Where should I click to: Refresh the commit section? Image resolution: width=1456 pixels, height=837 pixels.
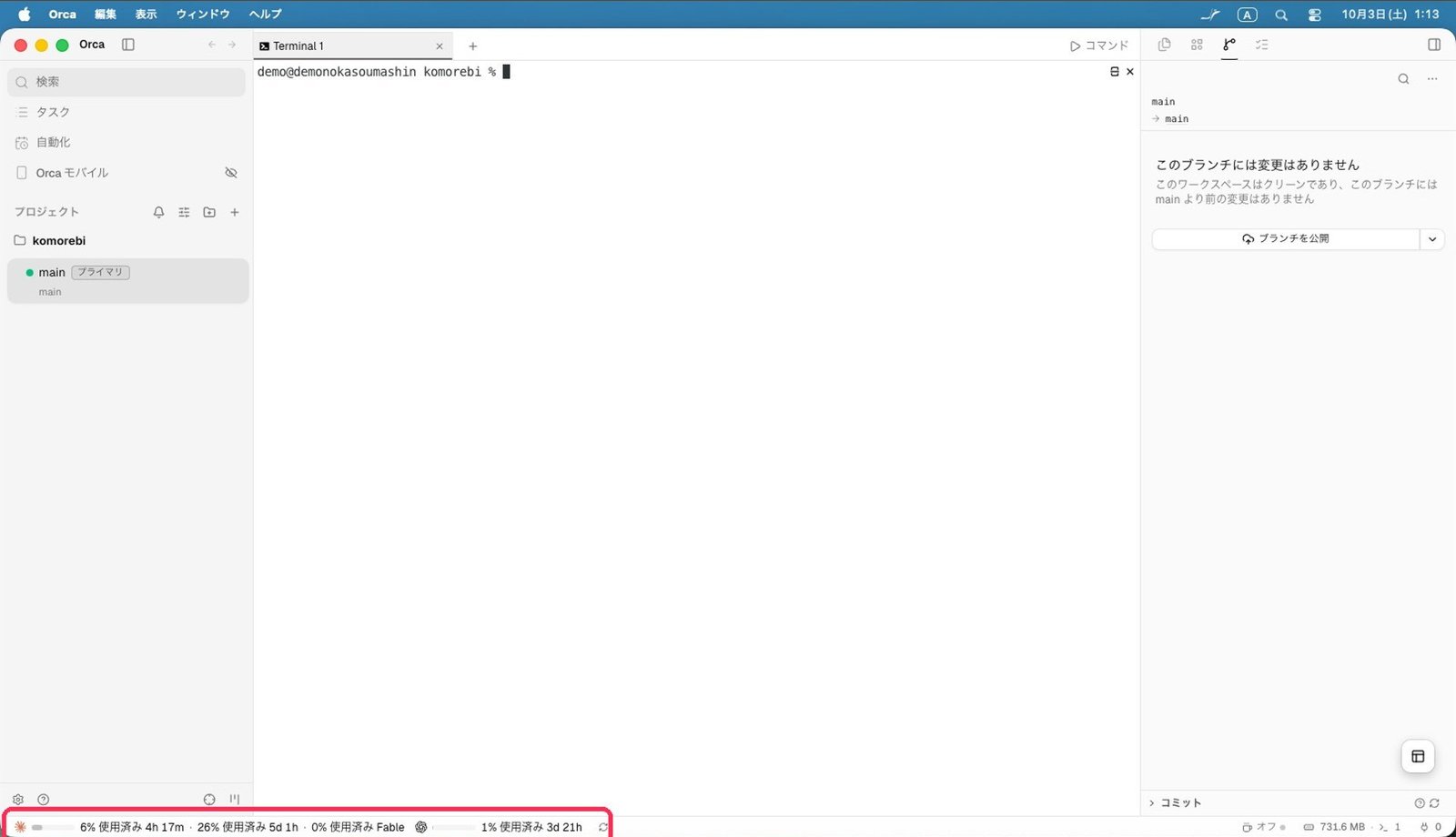1434,803
